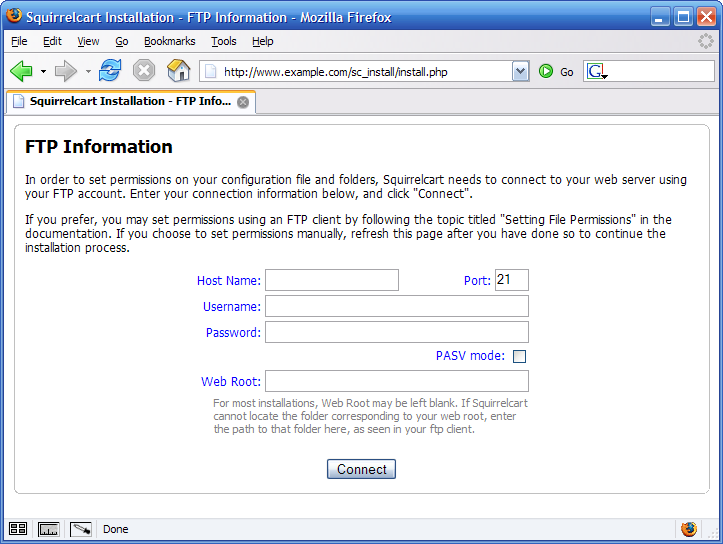Click the Connect button
The width and height of the screenshot is (723, 544).
pyautogui.click(x=361, y=469)
